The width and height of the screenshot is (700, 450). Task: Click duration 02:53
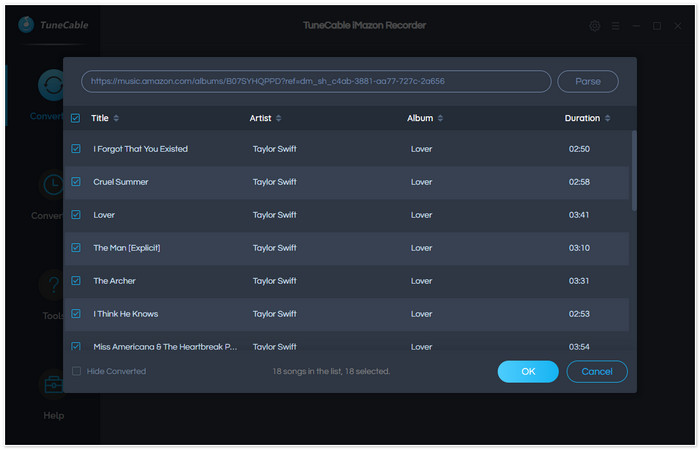(579, 314)
